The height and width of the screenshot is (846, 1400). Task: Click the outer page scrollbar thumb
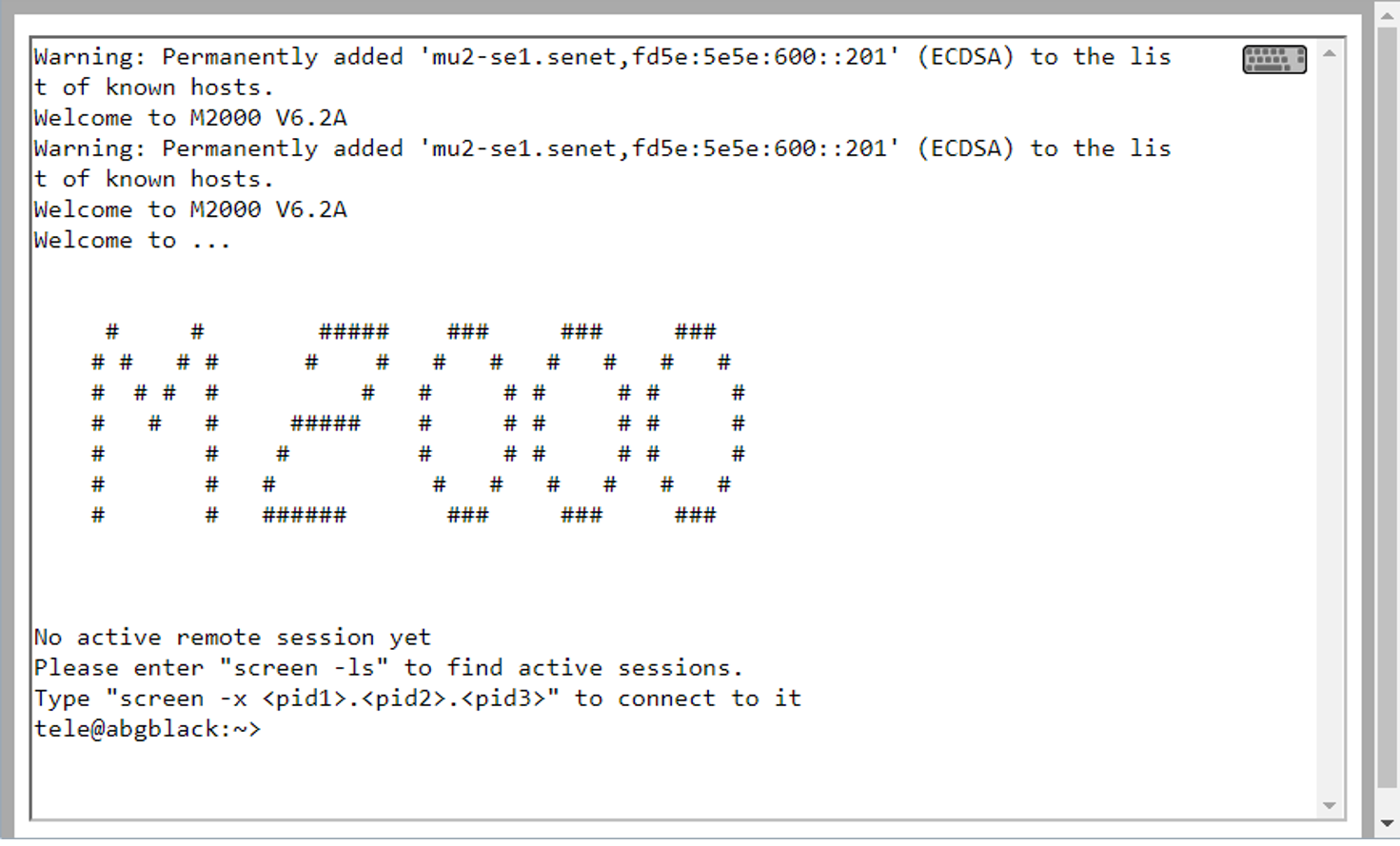[1388, 407]
